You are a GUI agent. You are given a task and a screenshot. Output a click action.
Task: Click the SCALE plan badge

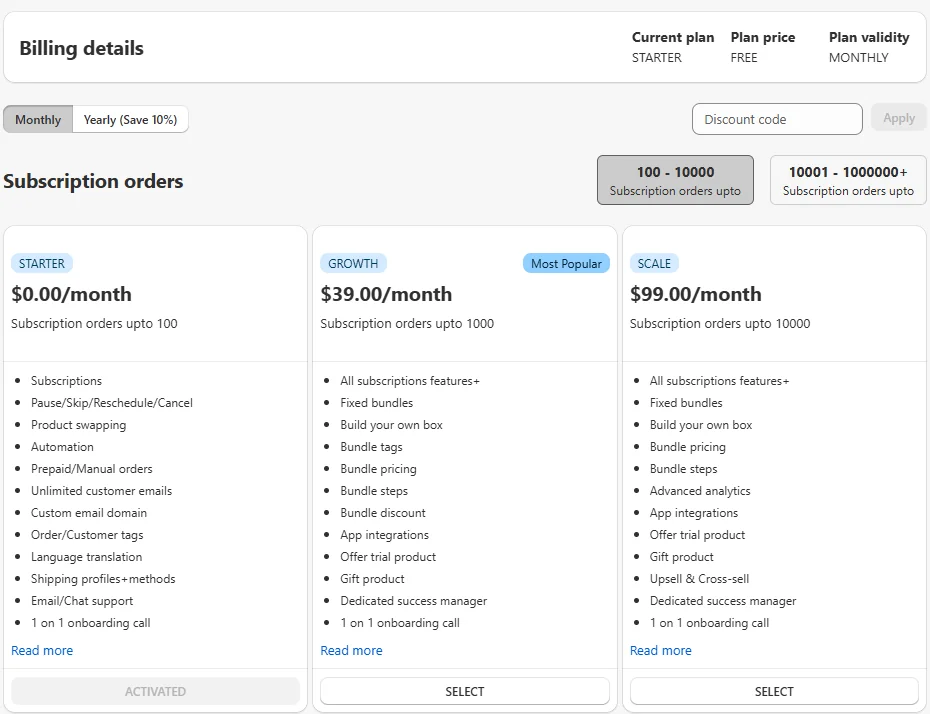pos(654,263)
